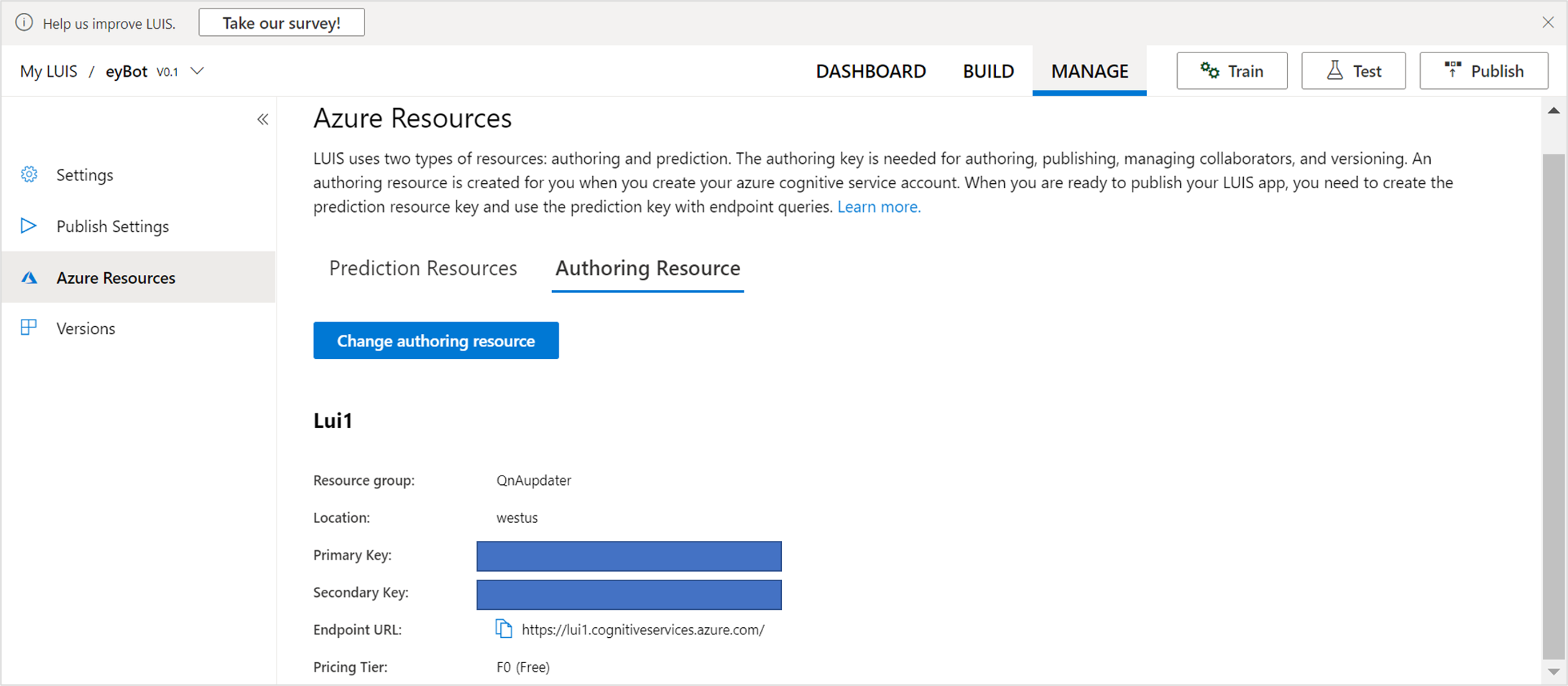Open Versions in the sidebar

coord(139,328)
